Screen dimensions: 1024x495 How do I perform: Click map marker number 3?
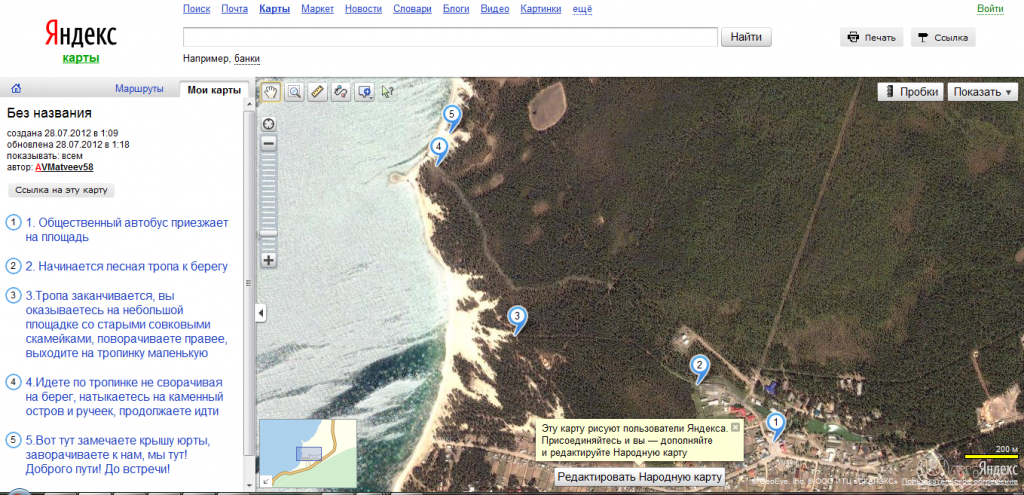click(x=517, y=317)
